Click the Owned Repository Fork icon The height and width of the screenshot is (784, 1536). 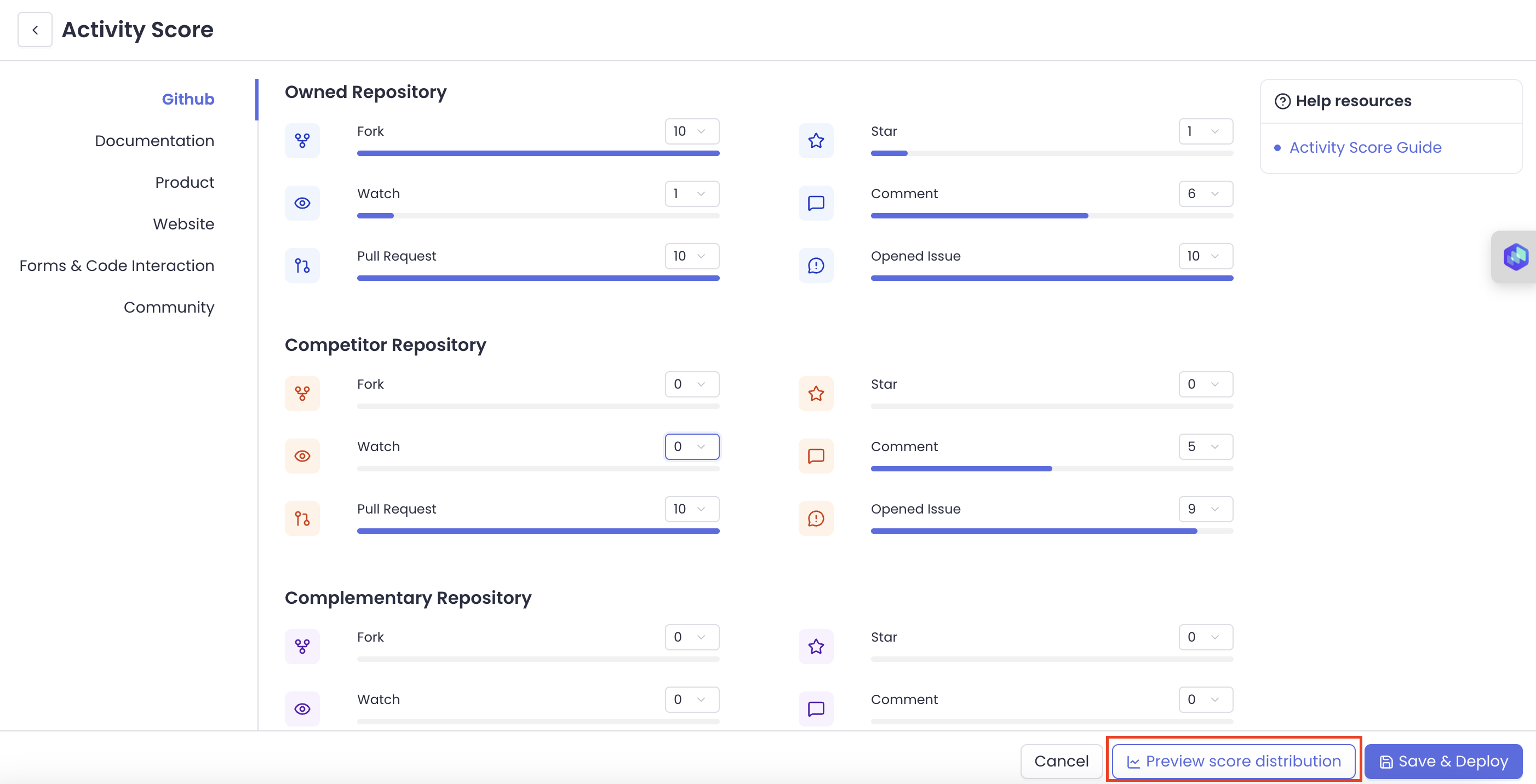click(x=302, y=141)
